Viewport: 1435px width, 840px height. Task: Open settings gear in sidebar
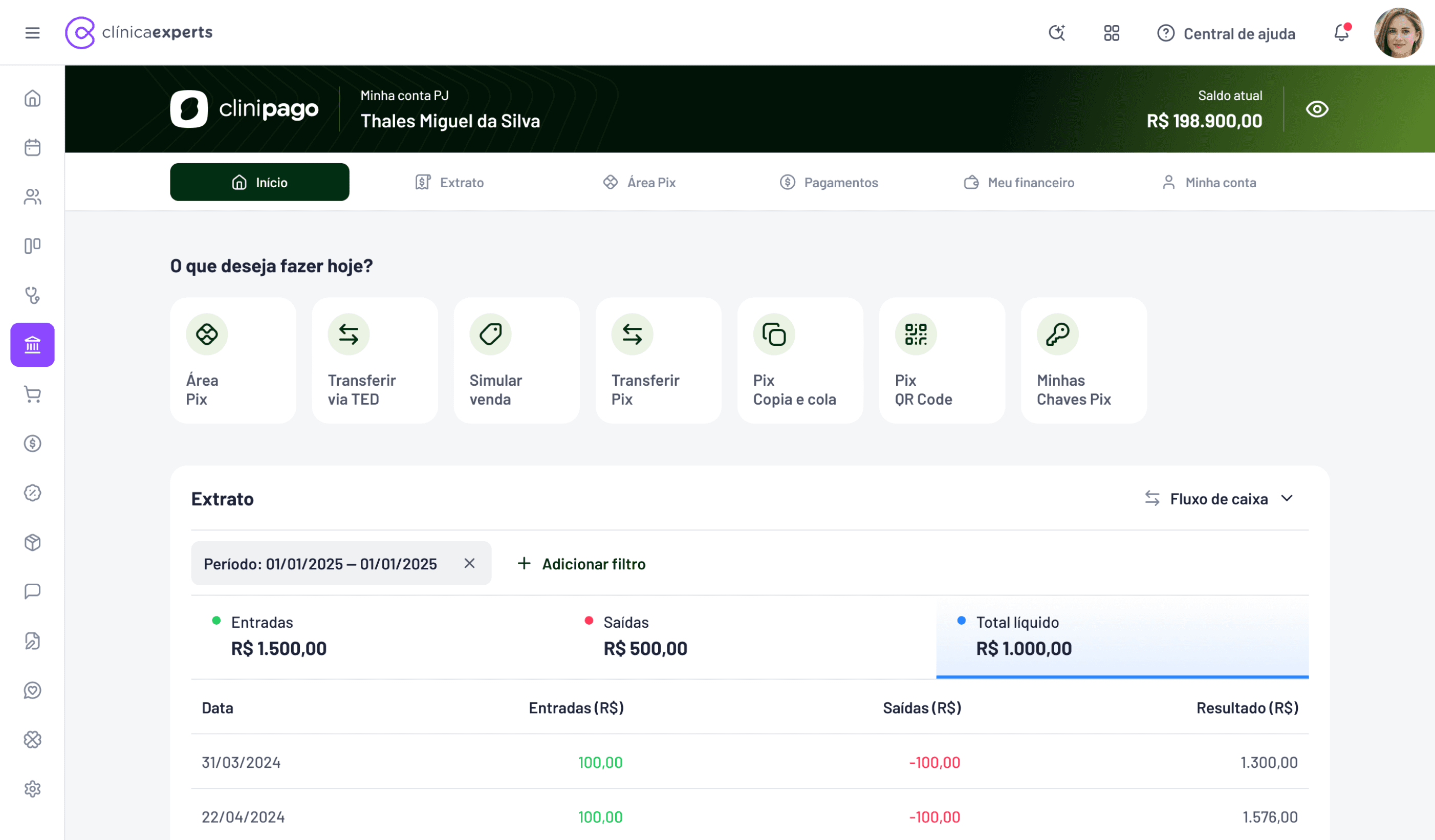(x=32, y=789)
